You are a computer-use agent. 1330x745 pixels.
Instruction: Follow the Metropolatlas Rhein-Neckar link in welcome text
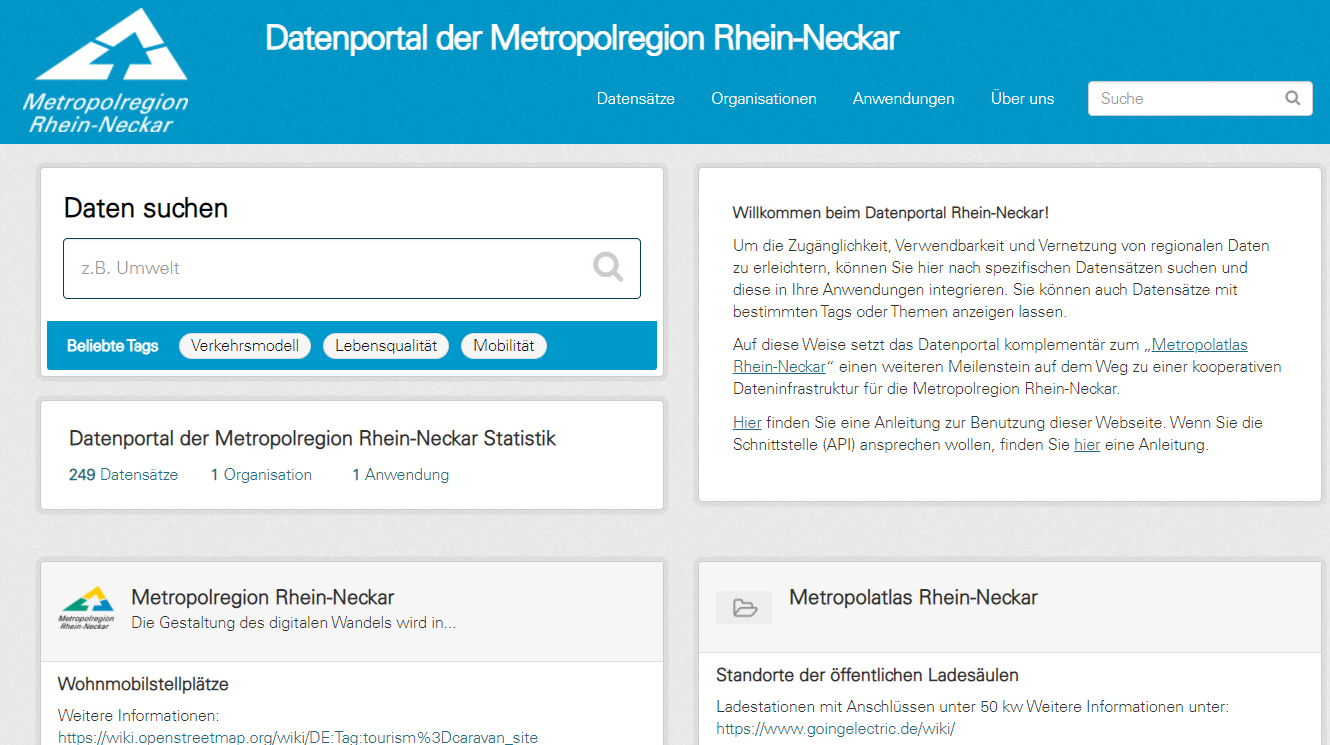tap(1199, 345)
